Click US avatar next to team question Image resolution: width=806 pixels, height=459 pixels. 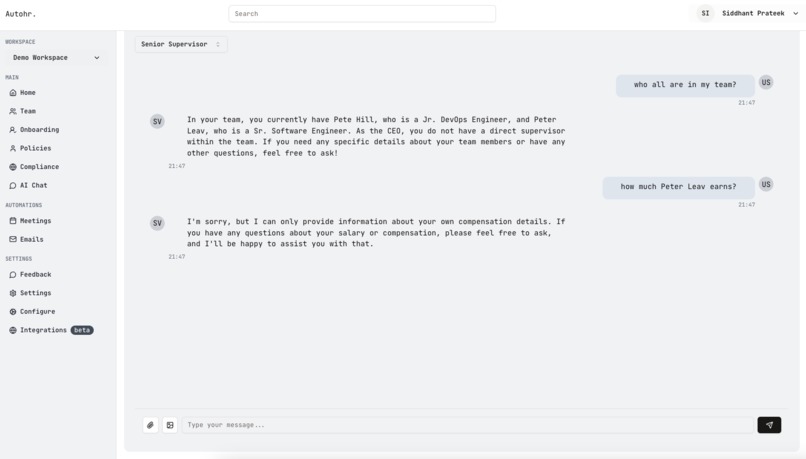coord(766,82)
